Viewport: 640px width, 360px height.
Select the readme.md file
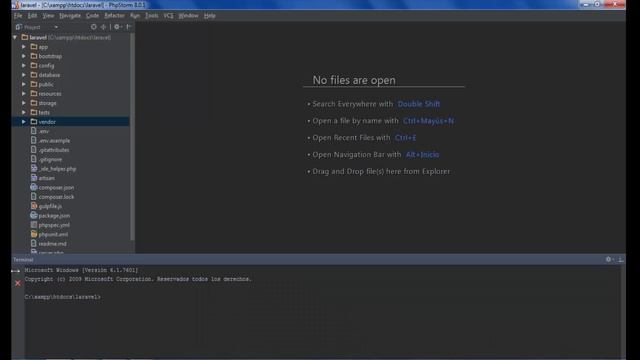52,244
